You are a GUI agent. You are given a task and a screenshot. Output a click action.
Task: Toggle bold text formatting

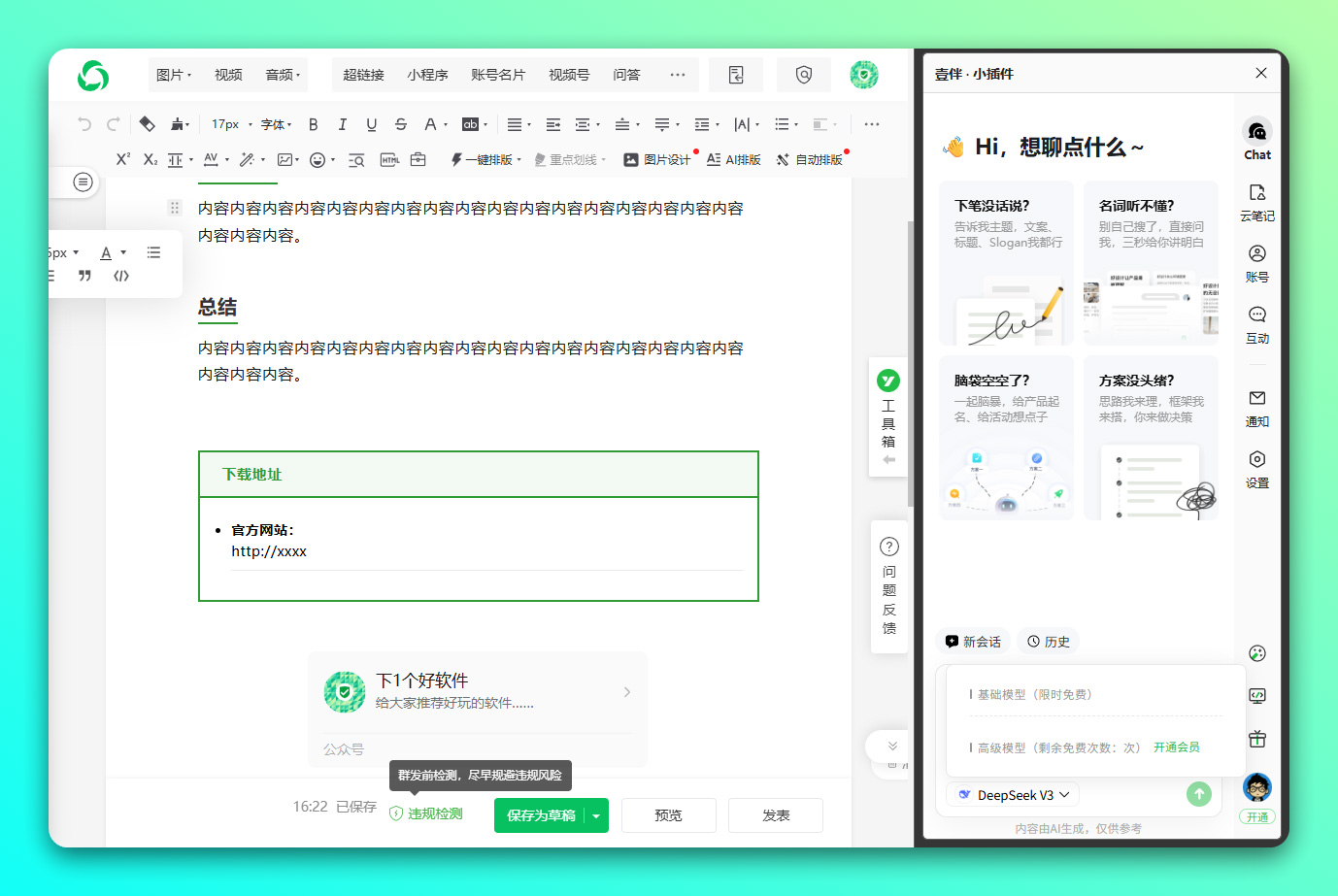[x=313, y=124]
